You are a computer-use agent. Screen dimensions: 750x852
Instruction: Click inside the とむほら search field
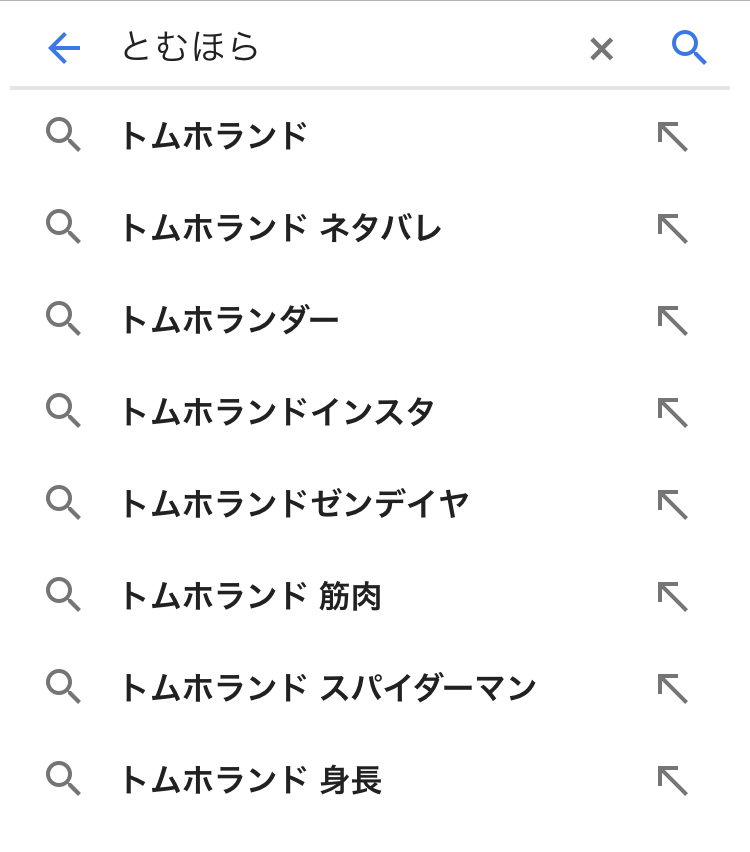point(340,48)
